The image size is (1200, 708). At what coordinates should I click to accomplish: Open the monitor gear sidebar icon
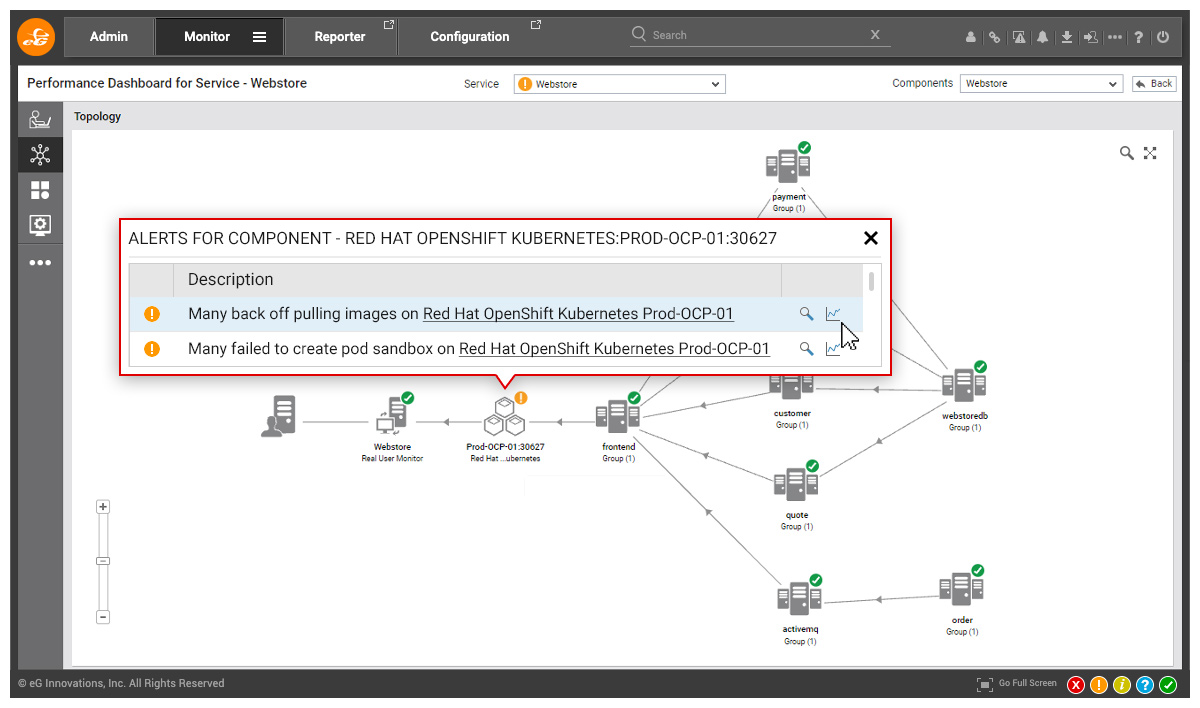tap(40, 225)
